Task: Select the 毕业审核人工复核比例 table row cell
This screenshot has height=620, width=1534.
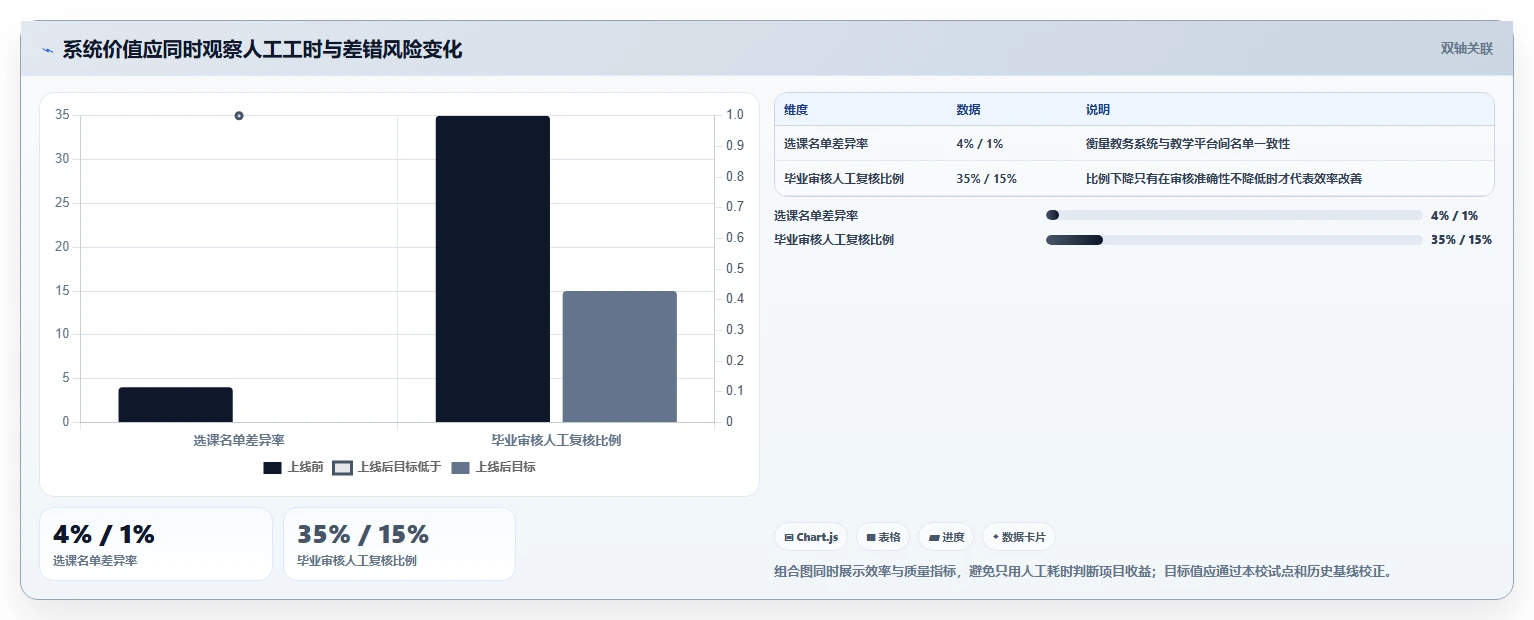Action: tap(844, 179)
